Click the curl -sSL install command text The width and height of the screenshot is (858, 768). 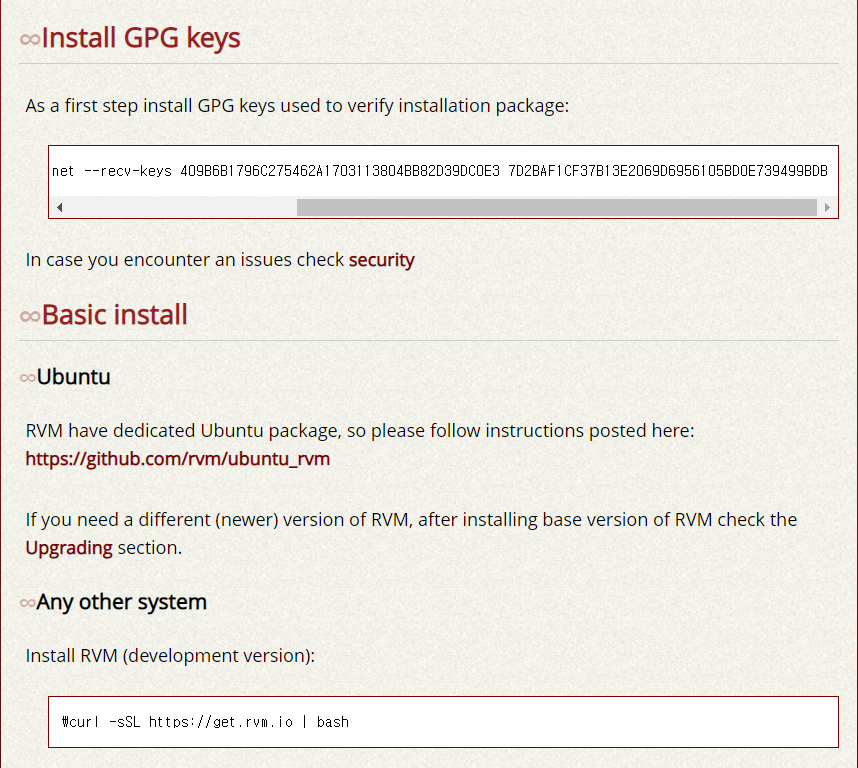click(x=205, y=721)
